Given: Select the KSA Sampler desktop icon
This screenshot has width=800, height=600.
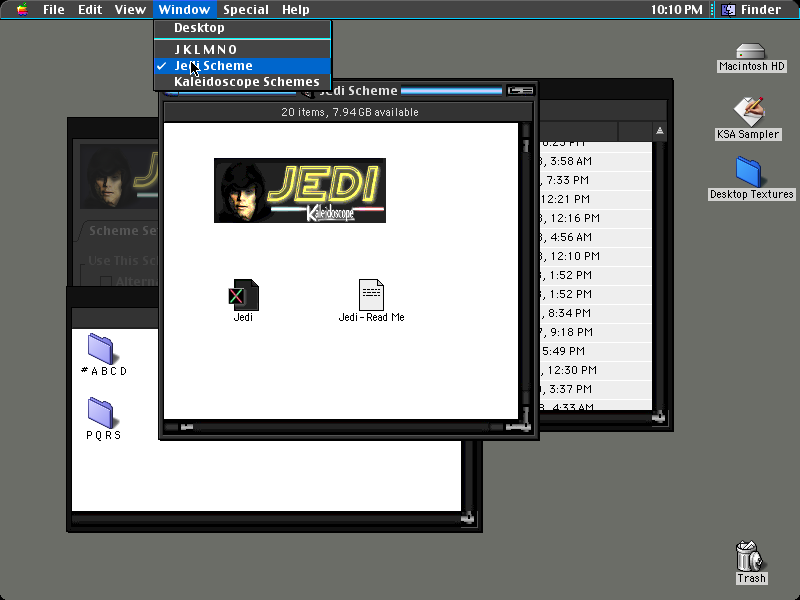Looking at the screenshot, I should click(748, 112).
